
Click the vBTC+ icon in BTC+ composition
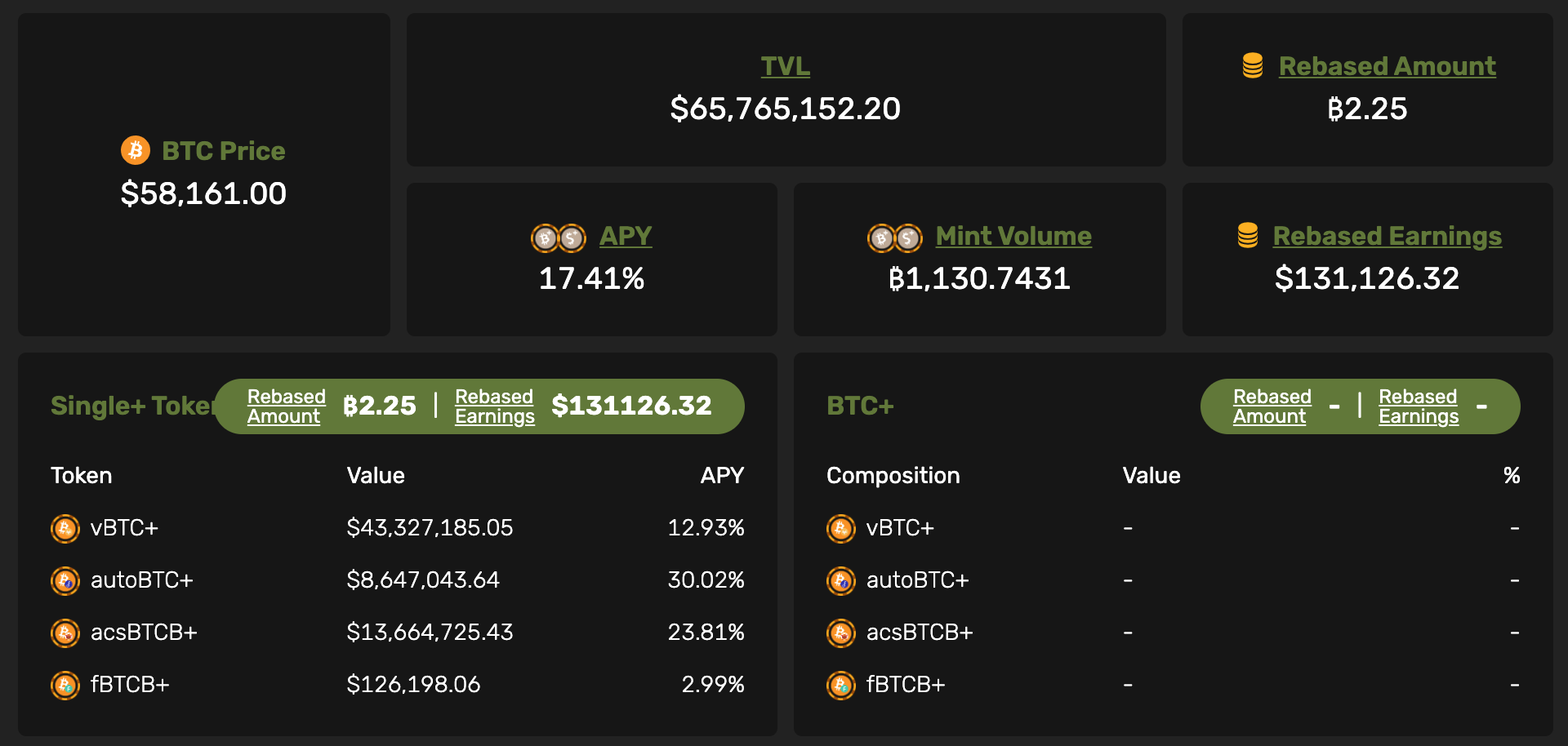(x=841, y=529)
